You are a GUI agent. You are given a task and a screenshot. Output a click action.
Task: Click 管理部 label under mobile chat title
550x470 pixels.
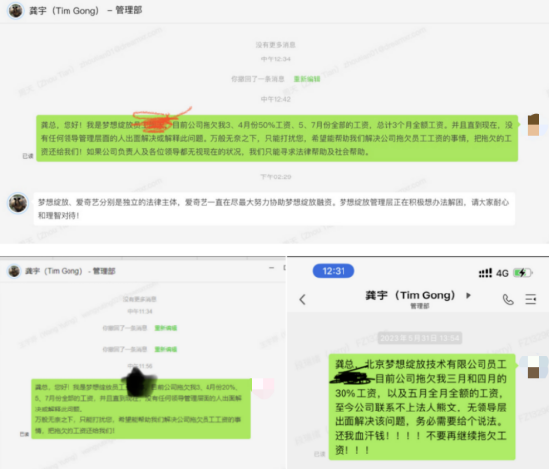point(420,306)
